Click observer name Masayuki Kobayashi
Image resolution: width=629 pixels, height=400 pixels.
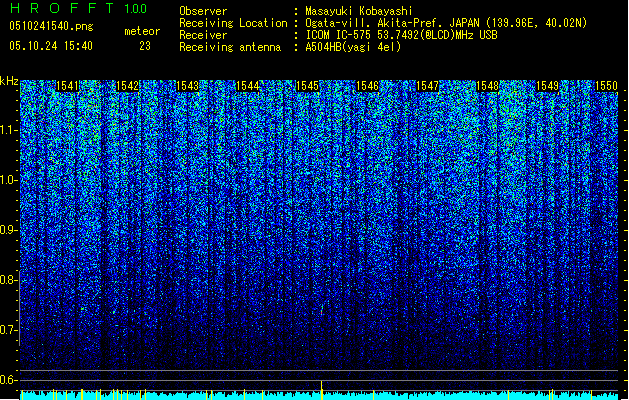tap(358, 11)
